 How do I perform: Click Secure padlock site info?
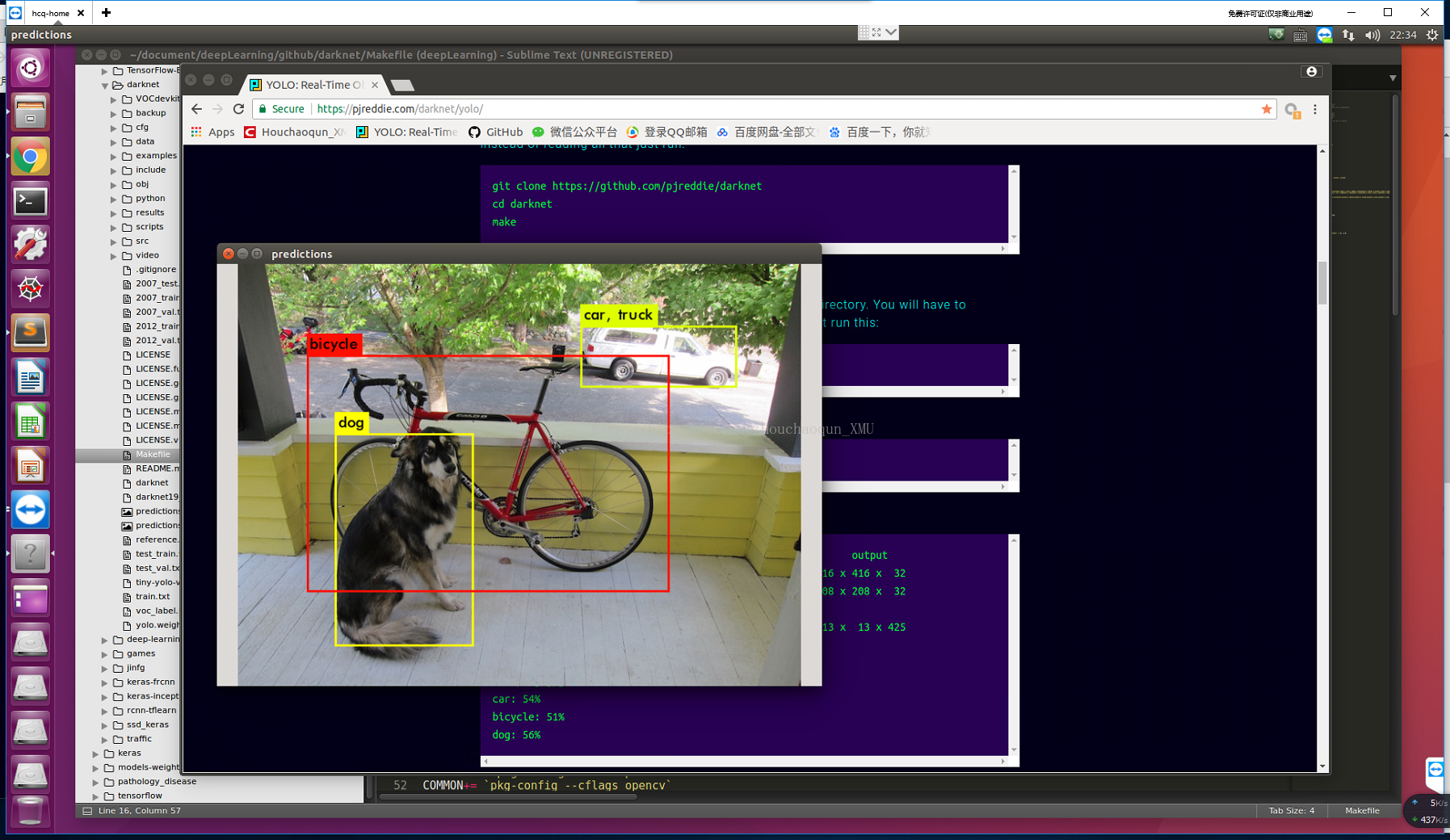(x=281, y=109)
